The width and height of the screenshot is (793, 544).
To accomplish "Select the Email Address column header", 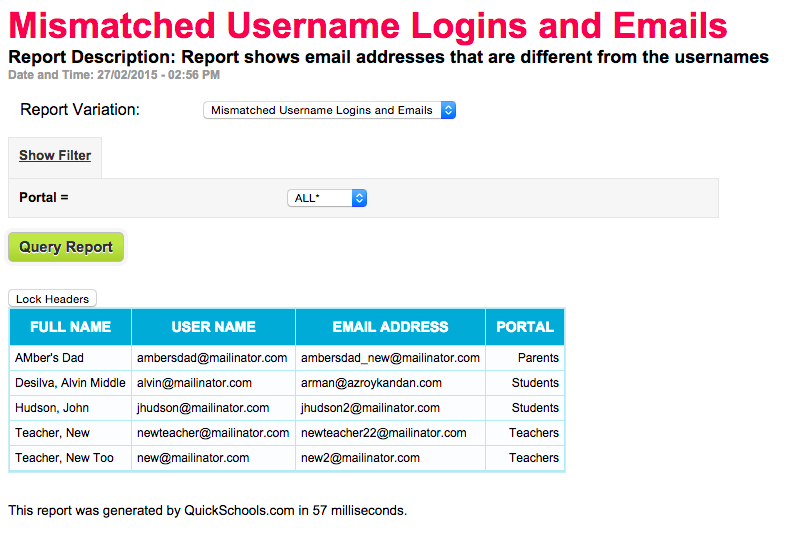I will (390, 327).
